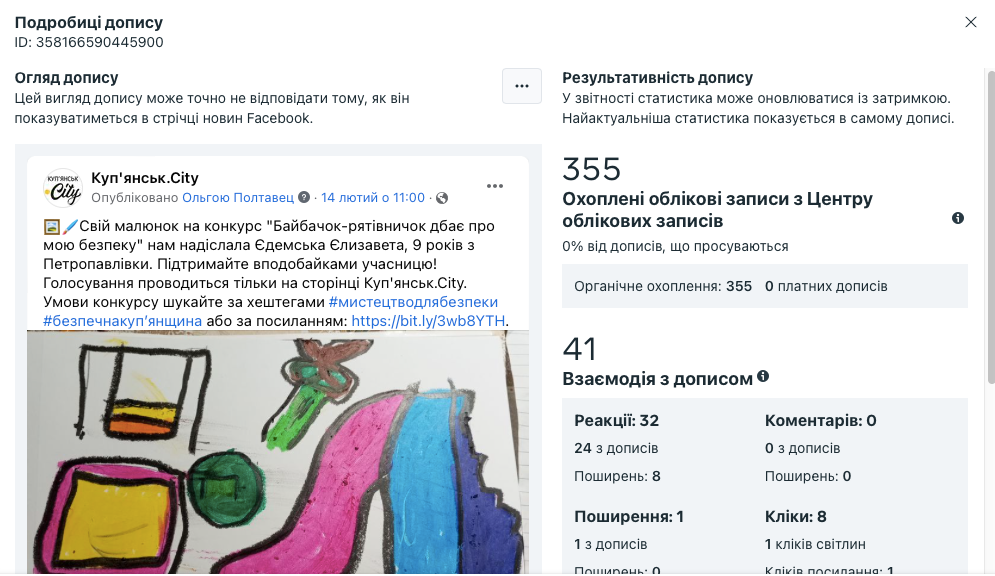Open the three-dot menu inside the post card
The image size is (995, 576).
[x=495, y=186]
